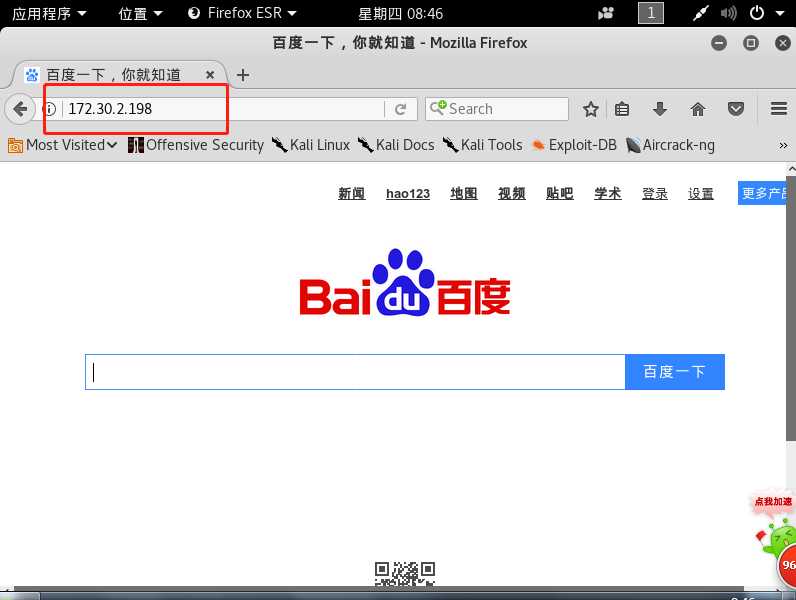
Task: Open a new tab with plus button
Action: coord(243,75)
